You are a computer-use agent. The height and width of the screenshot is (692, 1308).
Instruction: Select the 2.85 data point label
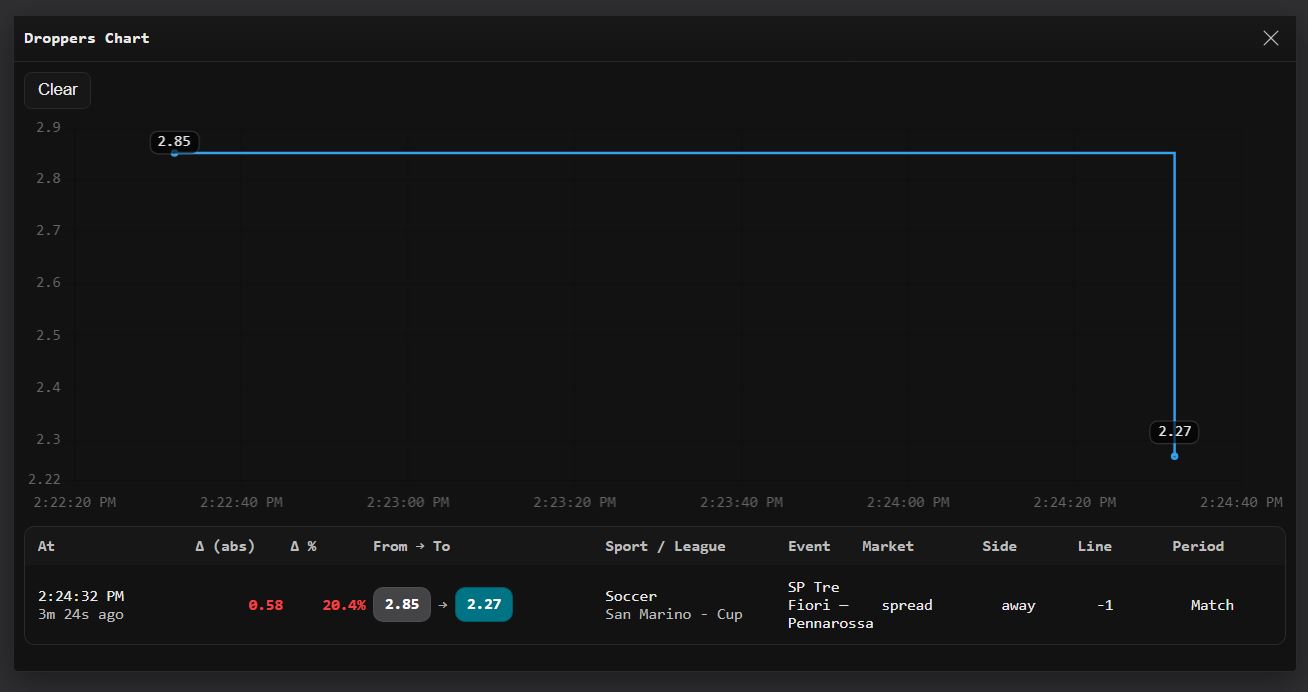[x=174, y=142]
